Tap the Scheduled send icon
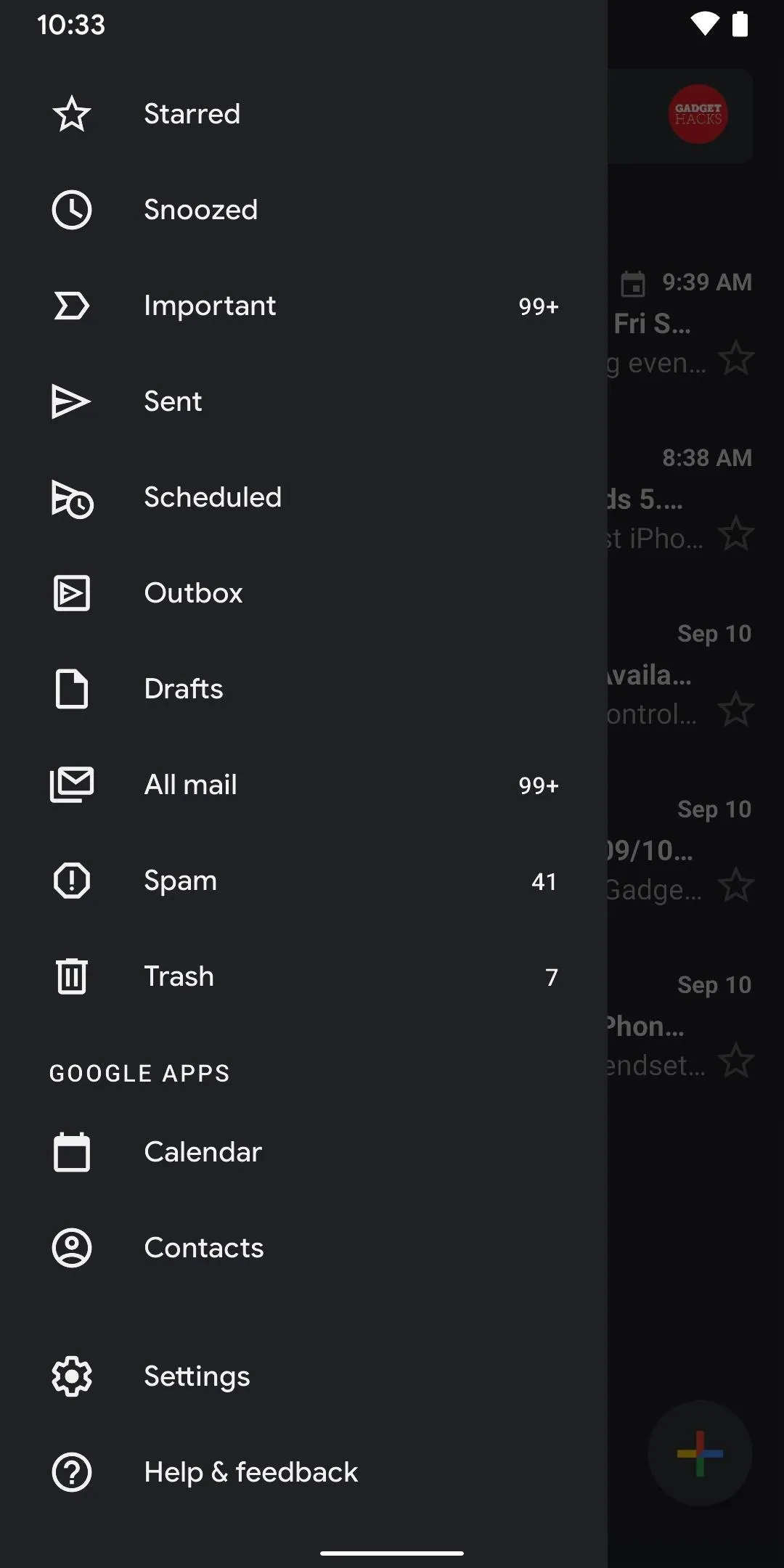Viewport: 784px width, 1568px height. pyautogui.click(x=72, y=499)
